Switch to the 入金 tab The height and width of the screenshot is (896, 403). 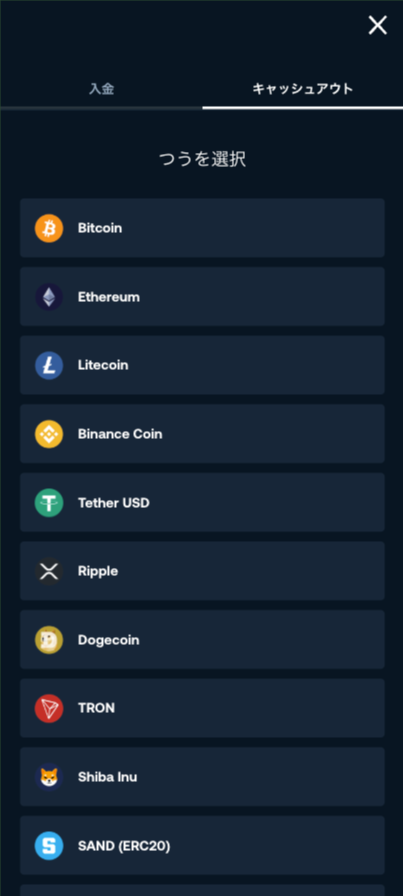[x=101, y=89]
